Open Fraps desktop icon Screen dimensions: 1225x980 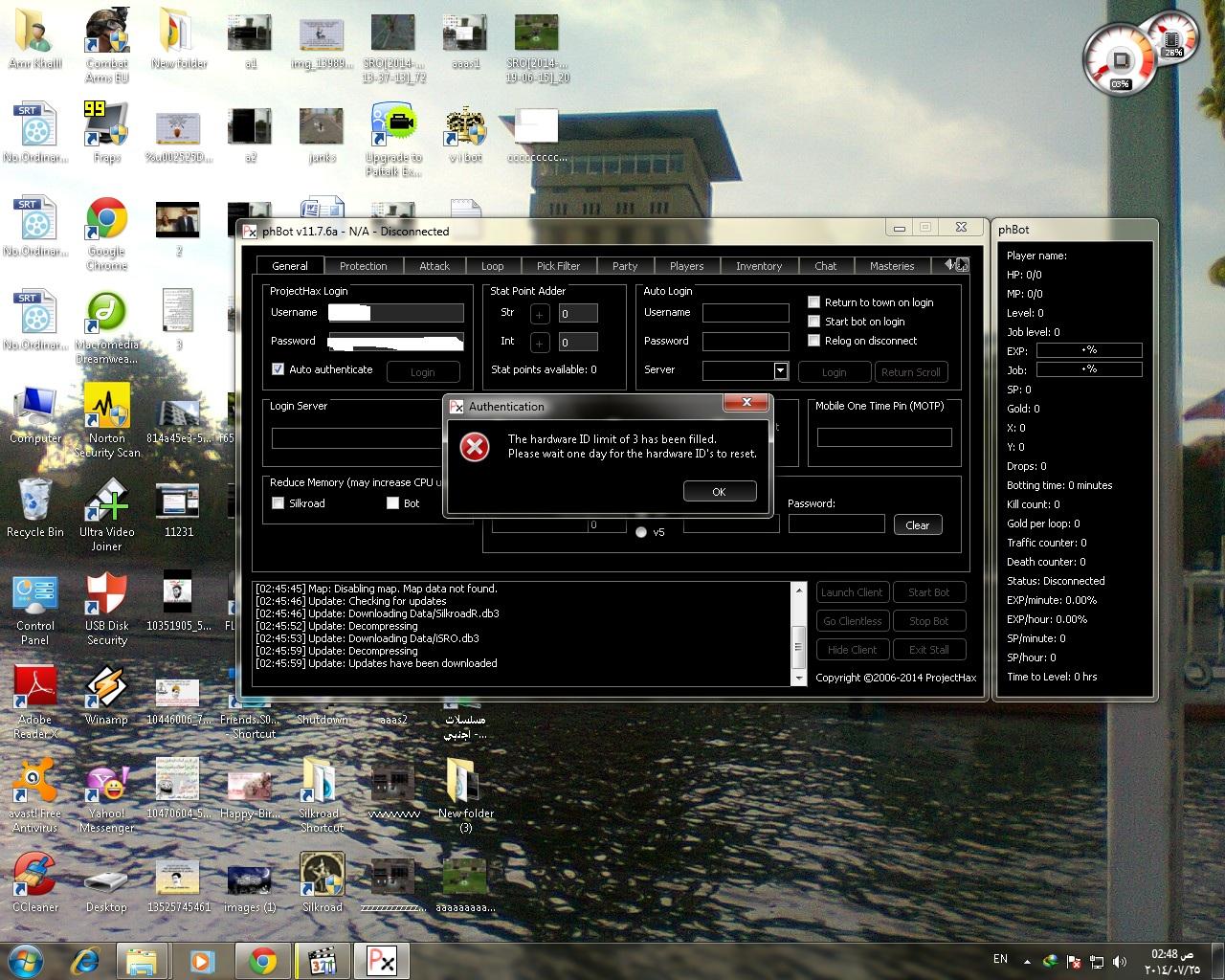(x=106, y=132)
